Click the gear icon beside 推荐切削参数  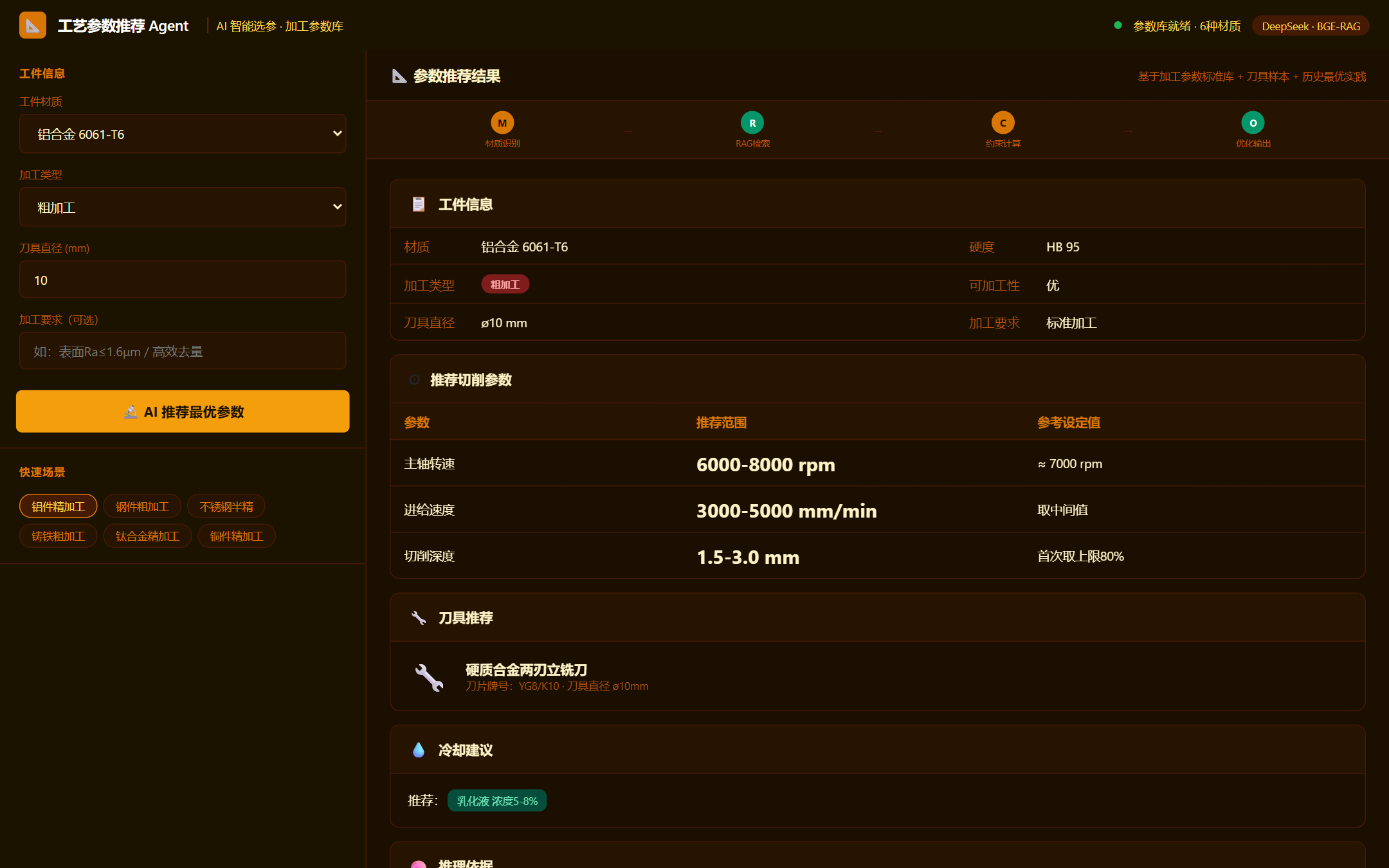(x=415, y=380)
